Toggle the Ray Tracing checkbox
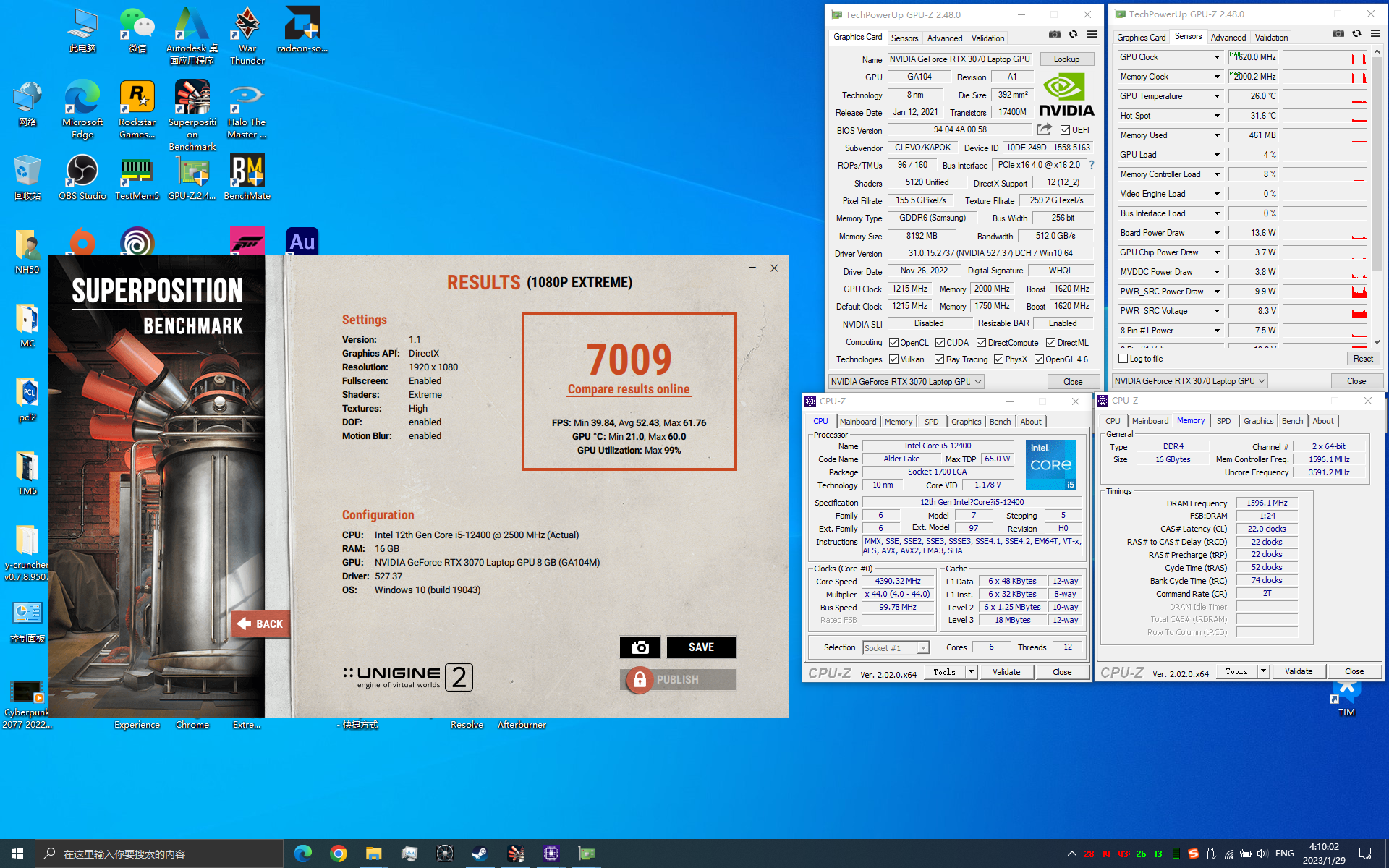 point(939,359)
